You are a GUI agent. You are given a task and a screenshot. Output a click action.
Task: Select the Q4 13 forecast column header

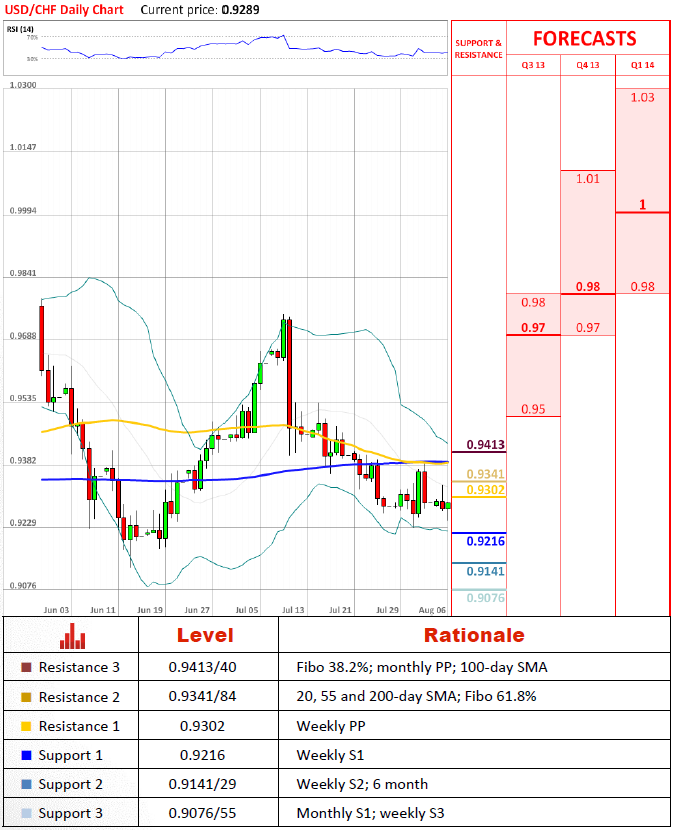pyautogui.click(x=588, y=65)
